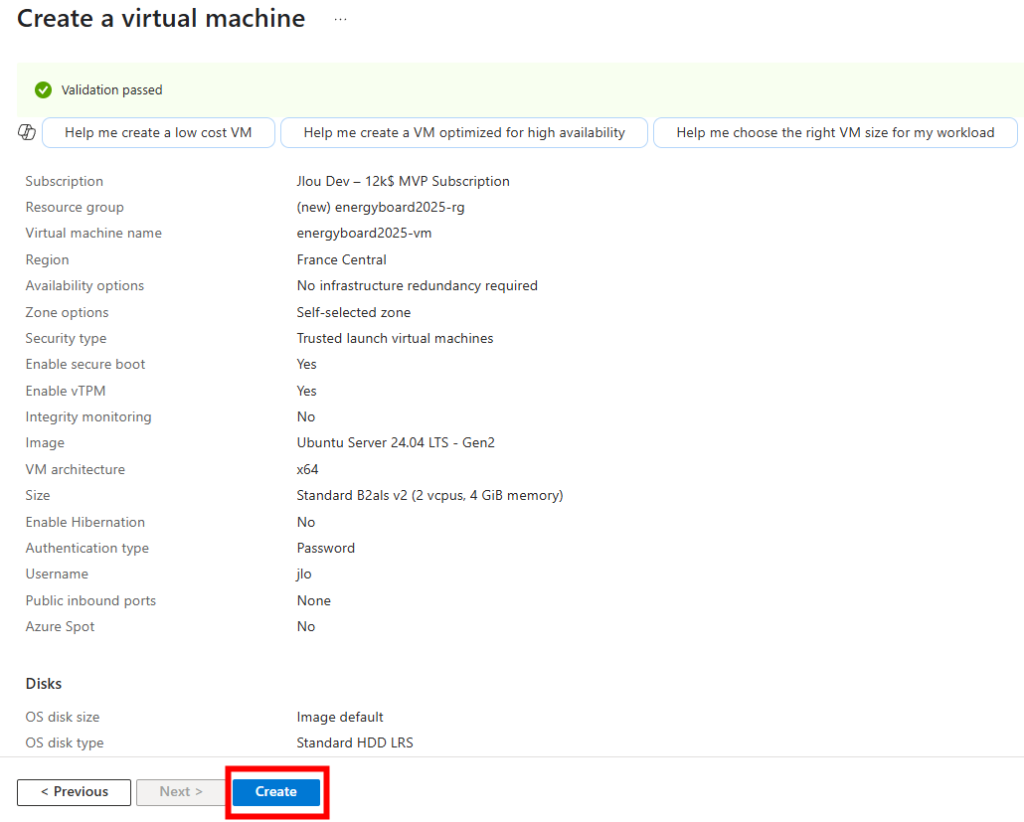Click Trusted launch virtual machines value
Viewport: 1024px width, 822px height.
pos(395,338)
